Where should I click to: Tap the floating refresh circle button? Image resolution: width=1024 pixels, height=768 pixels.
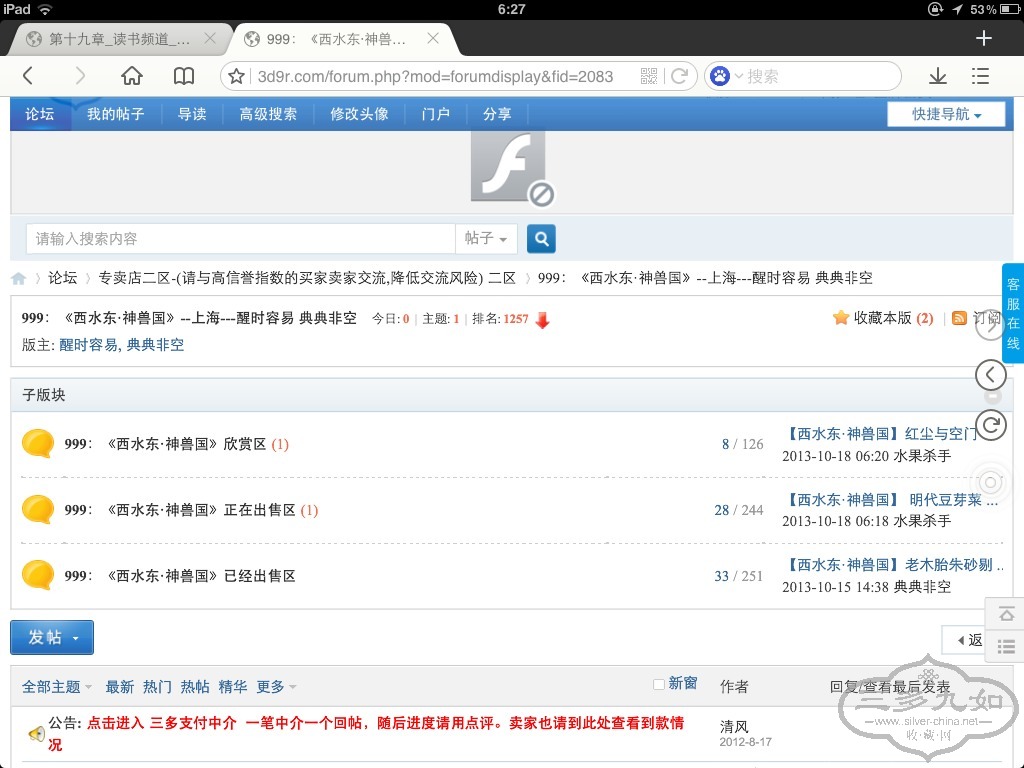click(991, 425)
